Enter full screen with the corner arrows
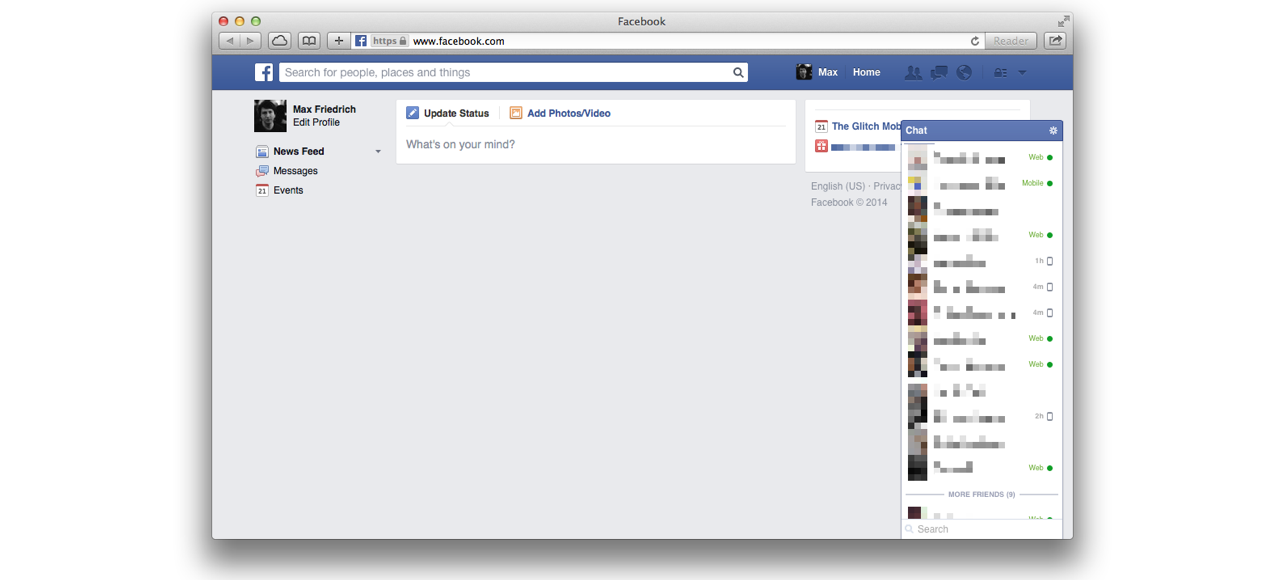The height and width of the screenshot is (580, 1280). [1063, 21]
